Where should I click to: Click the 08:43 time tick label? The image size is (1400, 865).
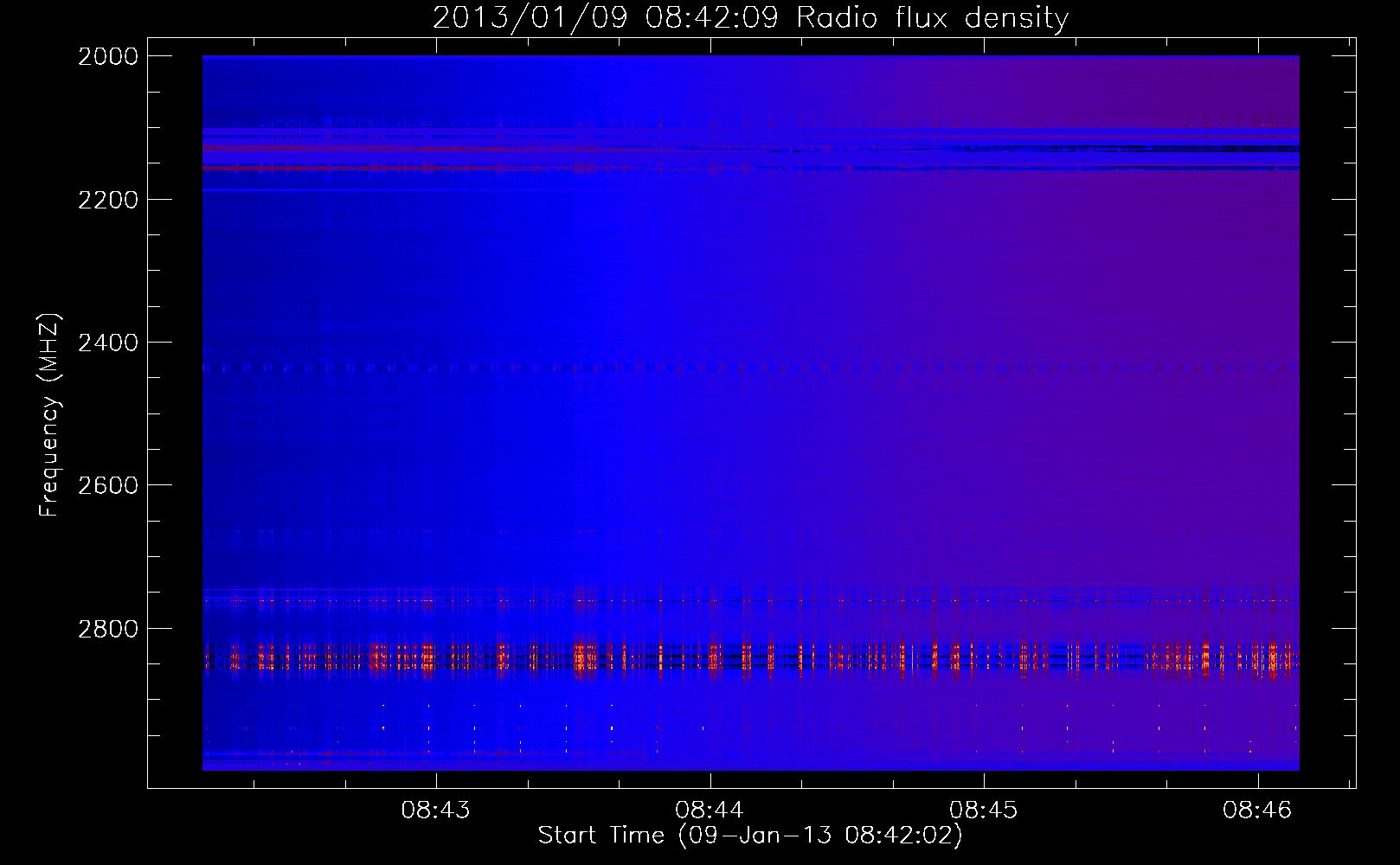coord(435,810)
